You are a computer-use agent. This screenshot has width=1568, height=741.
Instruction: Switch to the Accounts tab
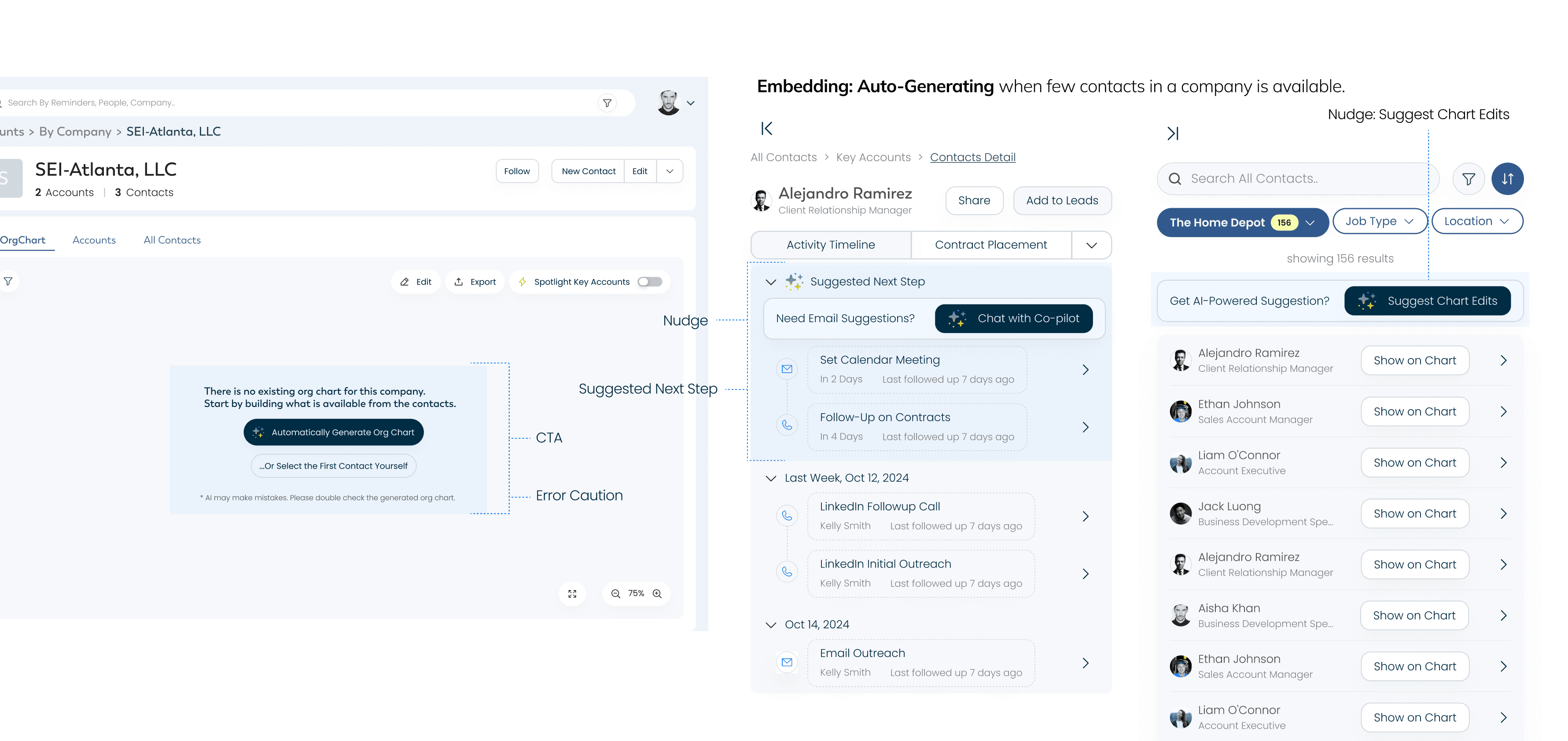point(94,240)
